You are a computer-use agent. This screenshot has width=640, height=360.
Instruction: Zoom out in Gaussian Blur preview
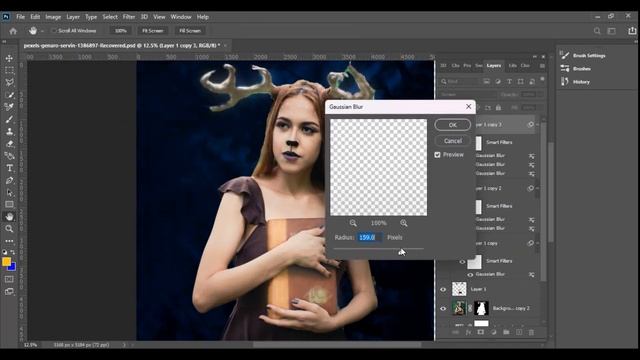353,223
